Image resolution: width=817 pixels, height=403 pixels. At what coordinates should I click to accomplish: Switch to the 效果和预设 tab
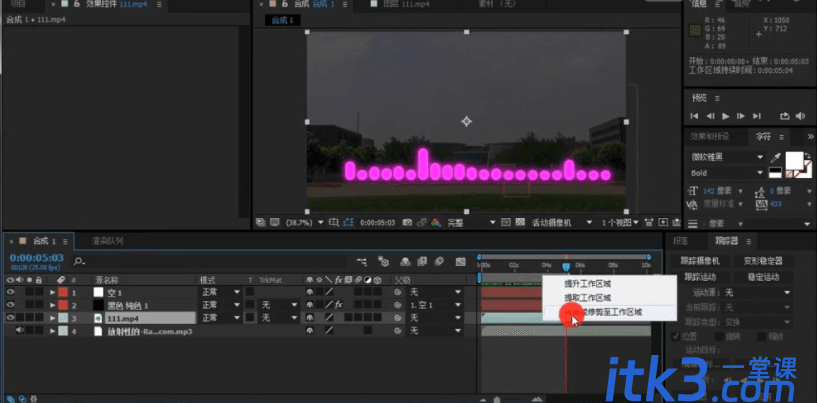coord(710,137)
